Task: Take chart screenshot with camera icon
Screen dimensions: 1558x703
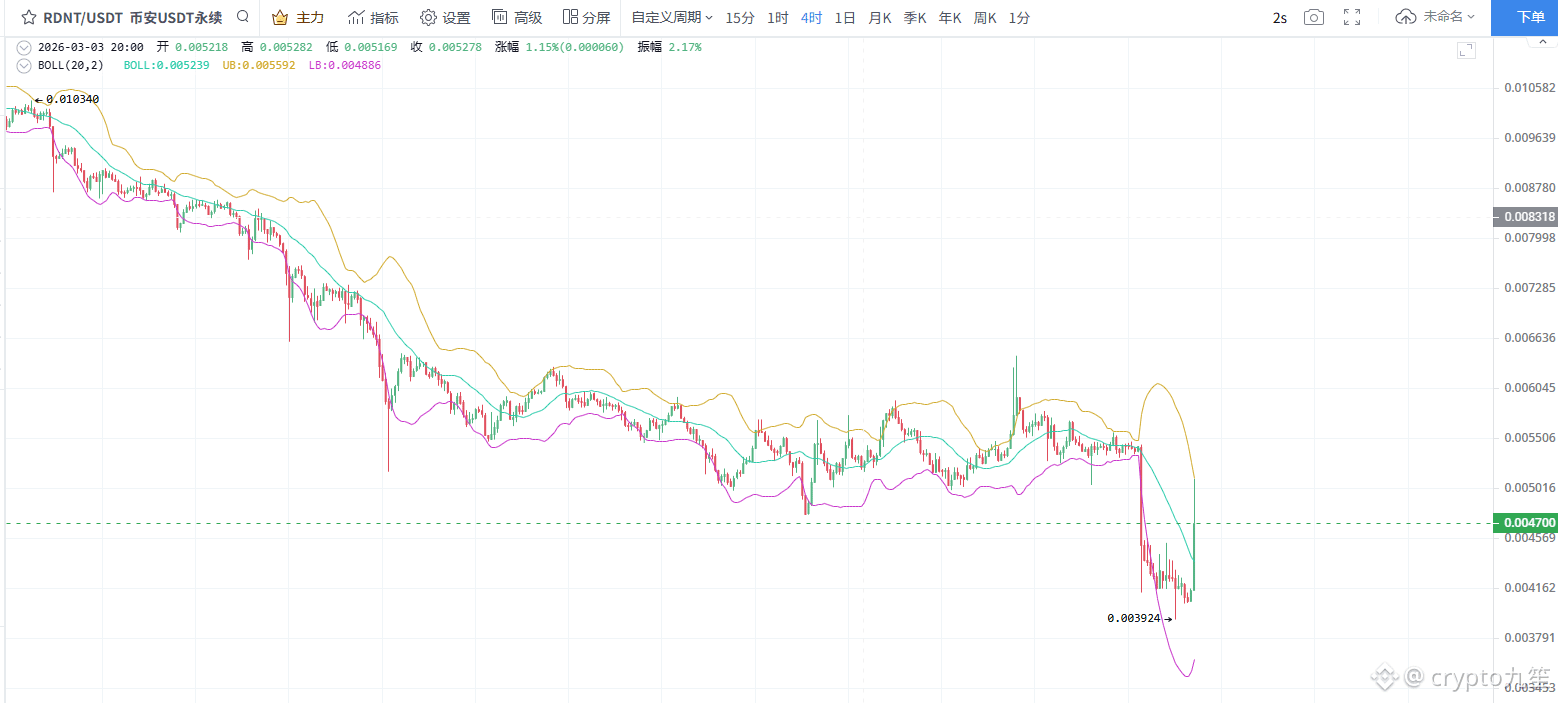Action: (1314, 17)
